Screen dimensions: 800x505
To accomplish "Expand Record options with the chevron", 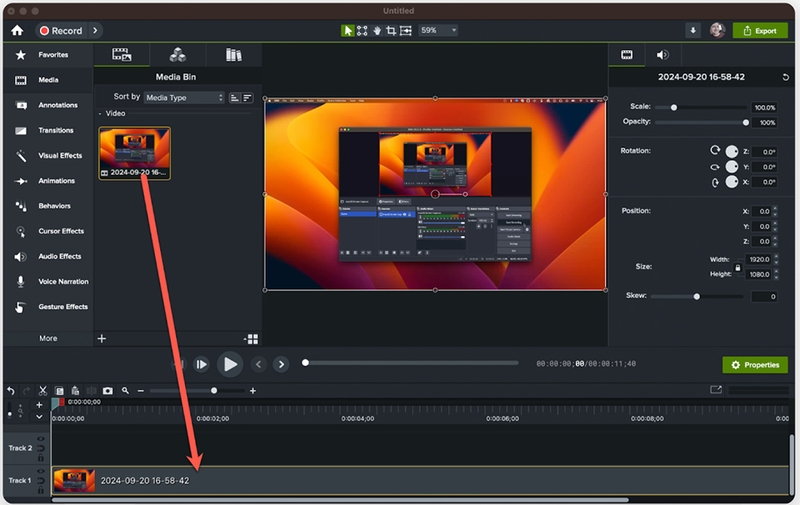I will 95,31.
